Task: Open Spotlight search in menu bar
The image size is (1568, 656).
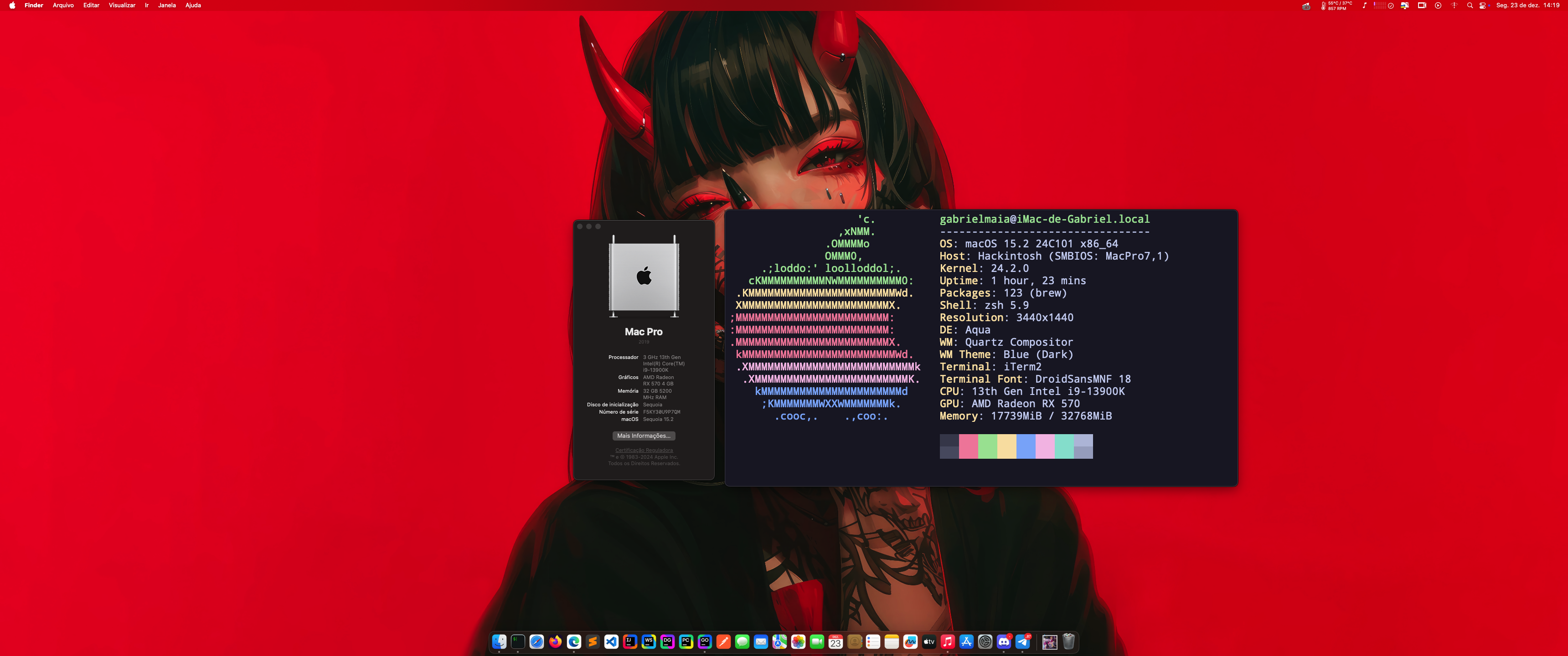Action: point(1470,5)
